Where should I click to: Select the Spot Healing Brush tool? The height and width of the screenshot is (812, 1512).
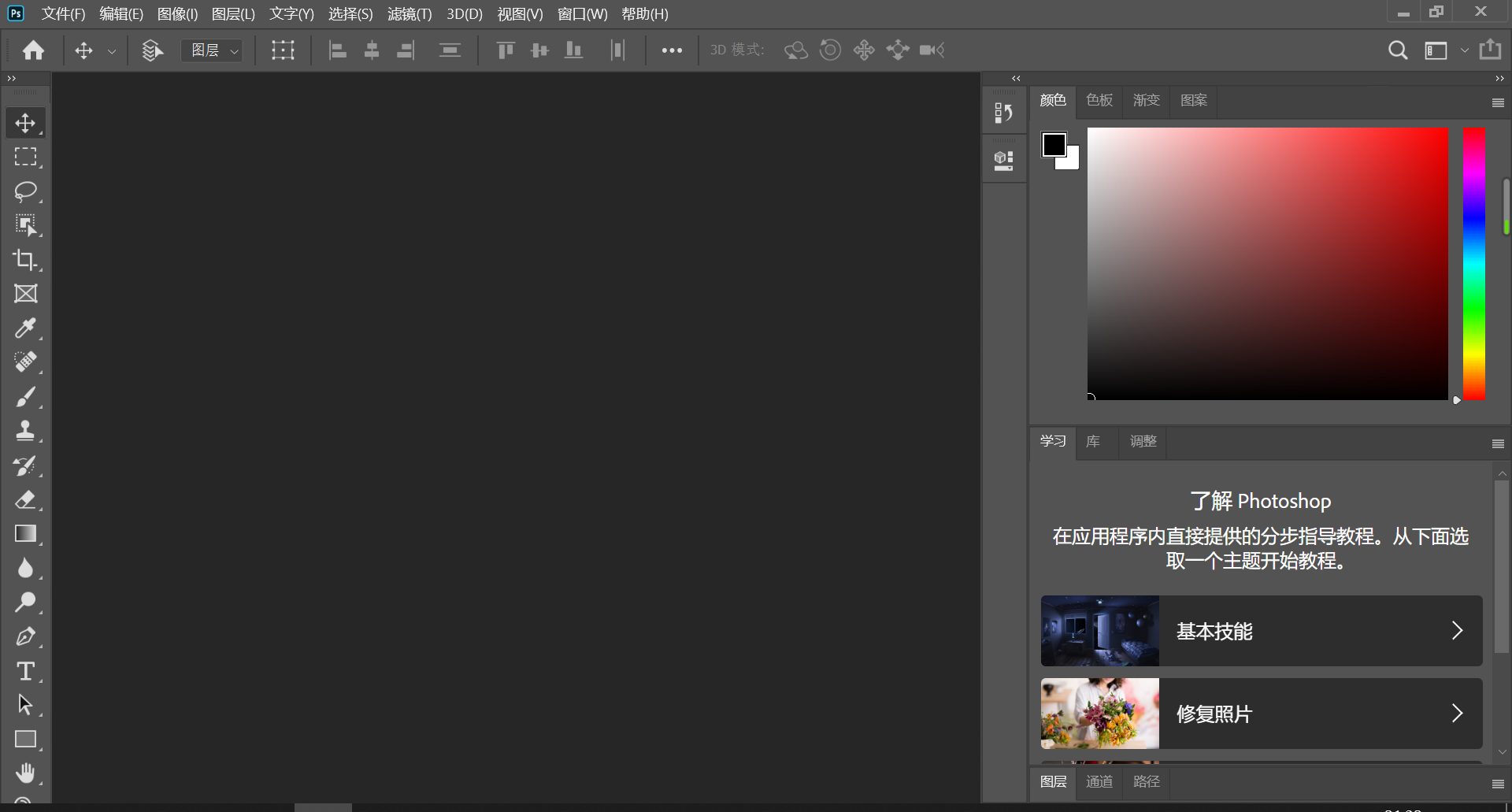pyautogui.click(x=25, y=362)
